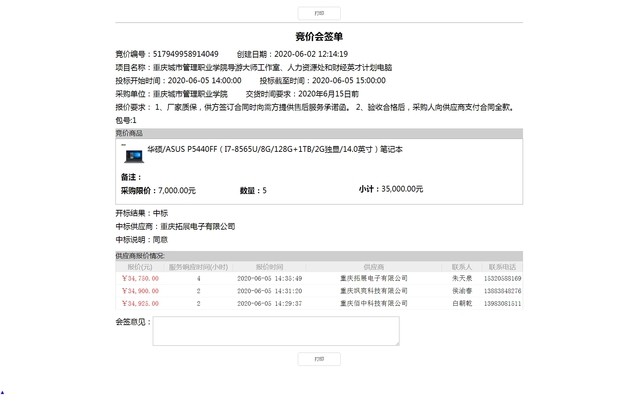Click the 联系人 column header
The width and height of the screenshot is (638, 395).
(462, 267)
